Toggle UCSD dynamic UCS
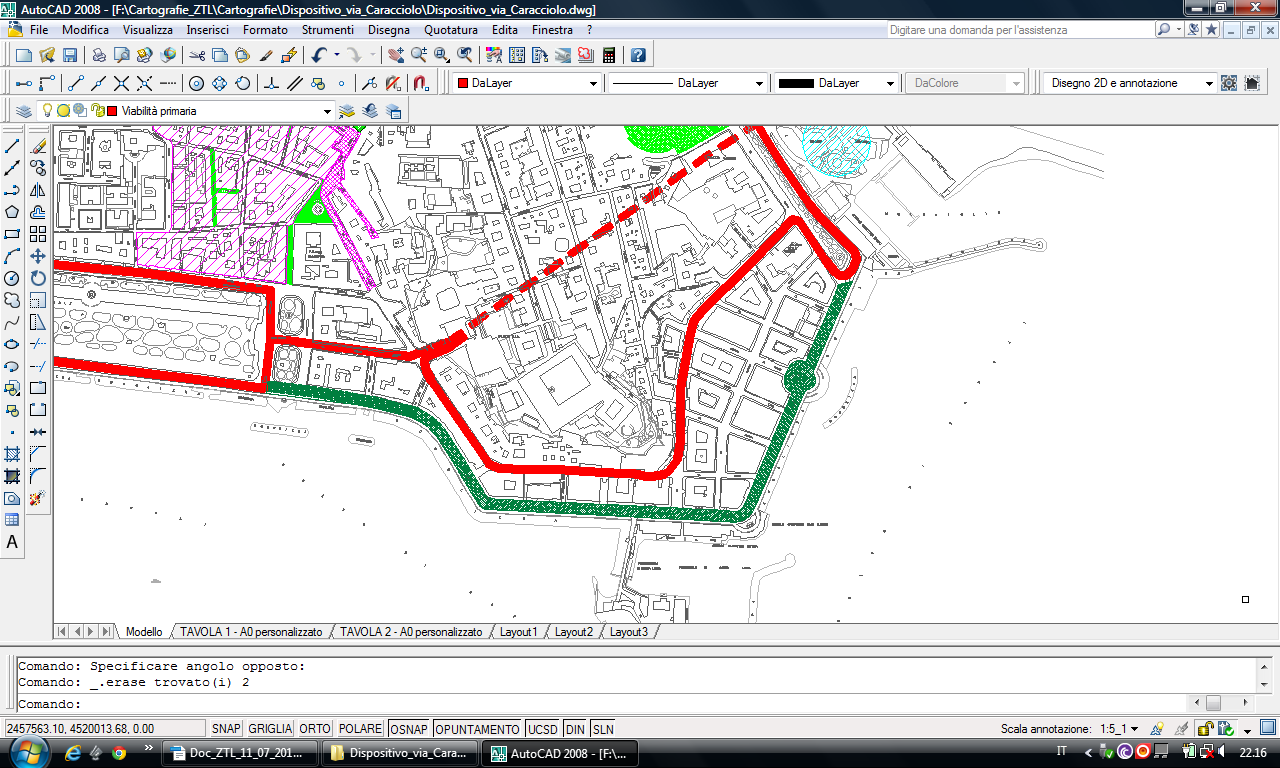Screen dimensions: 1280x768 (543, 729)
